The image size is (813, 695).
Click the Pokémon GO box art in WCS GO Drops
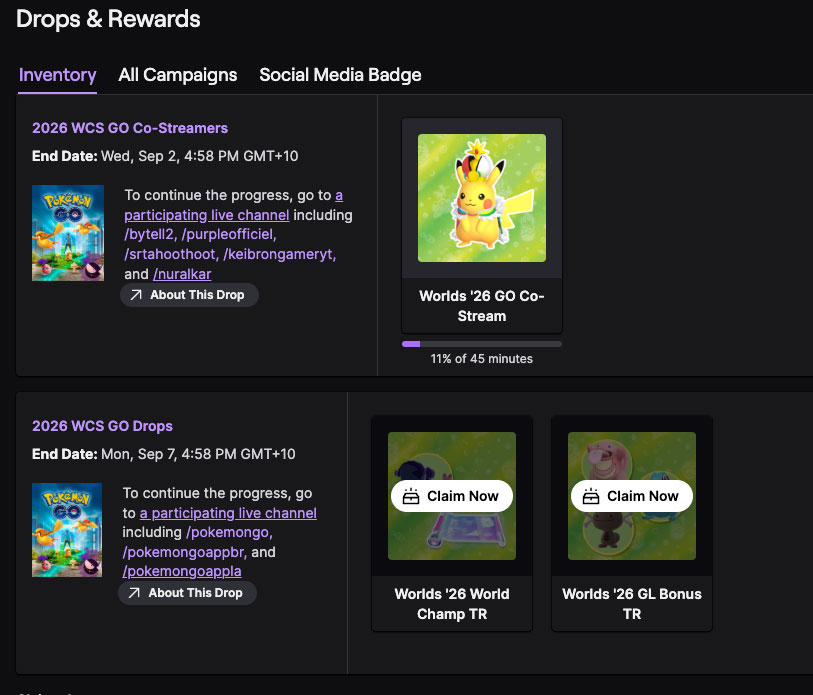[67, 530]
